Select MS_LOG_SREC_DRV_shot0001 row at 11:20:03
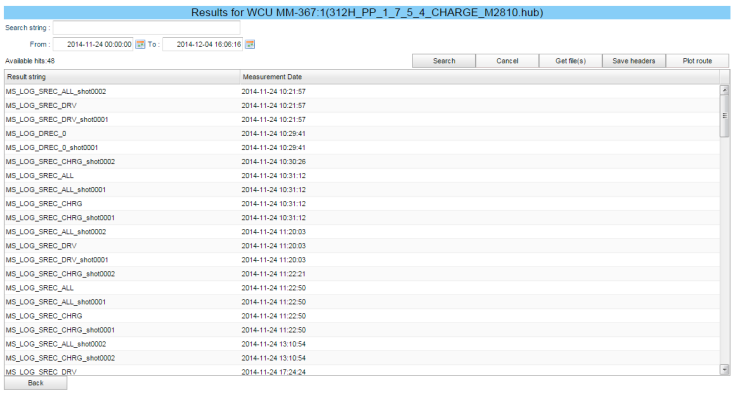The height and width of the screenshot is (395, 738). (362, 260)
